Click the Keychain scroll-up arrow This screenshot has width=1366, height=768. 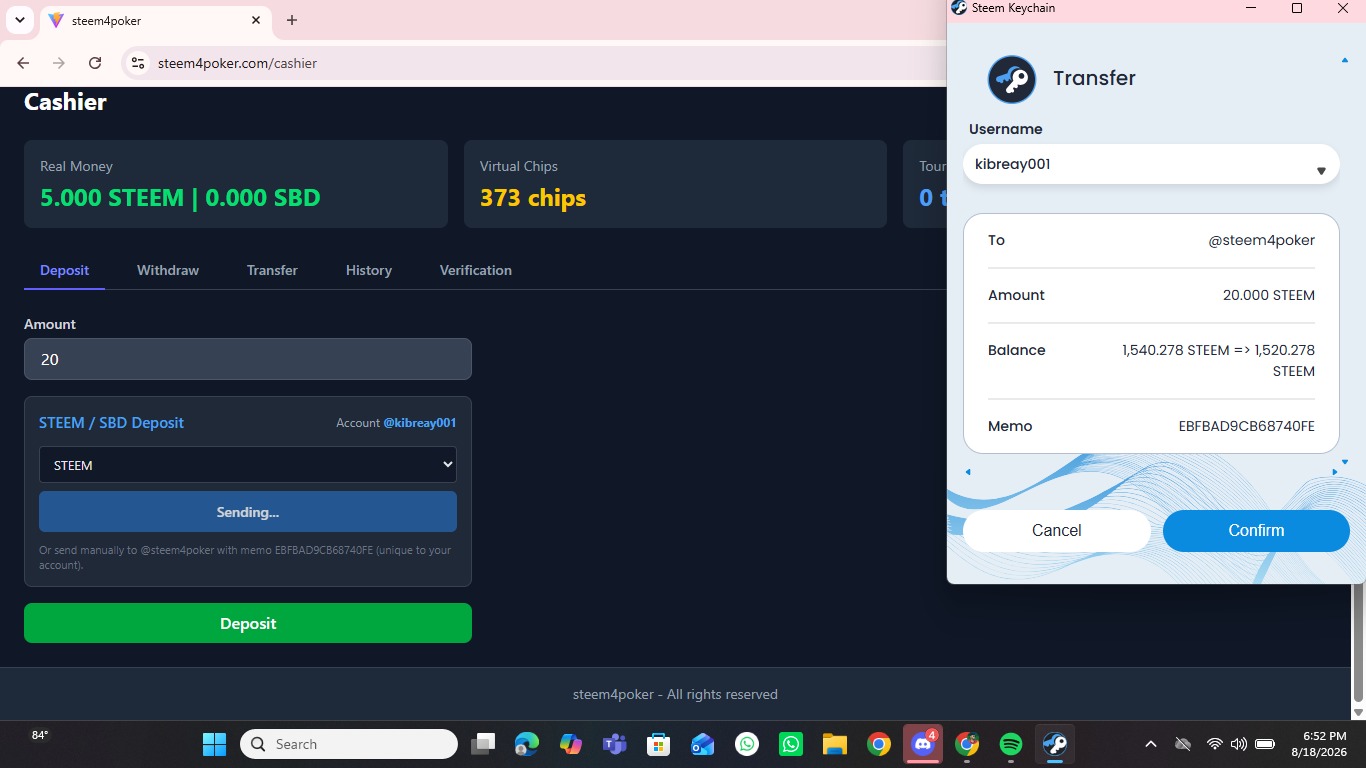coord(1345,60)
